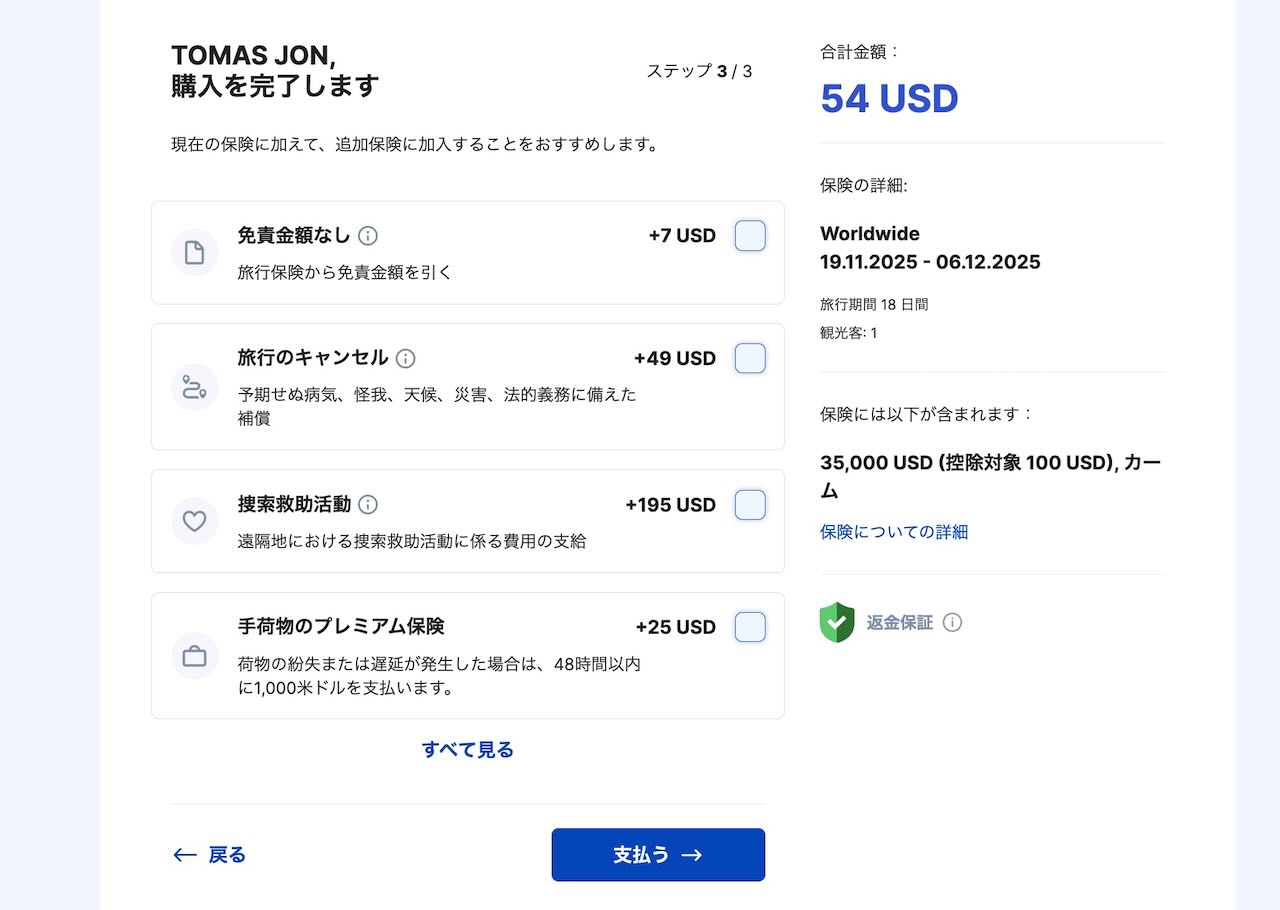Click the ステップ 3 / 3 indicator
Screen dimensions: 1280x910
coord(699,71)
